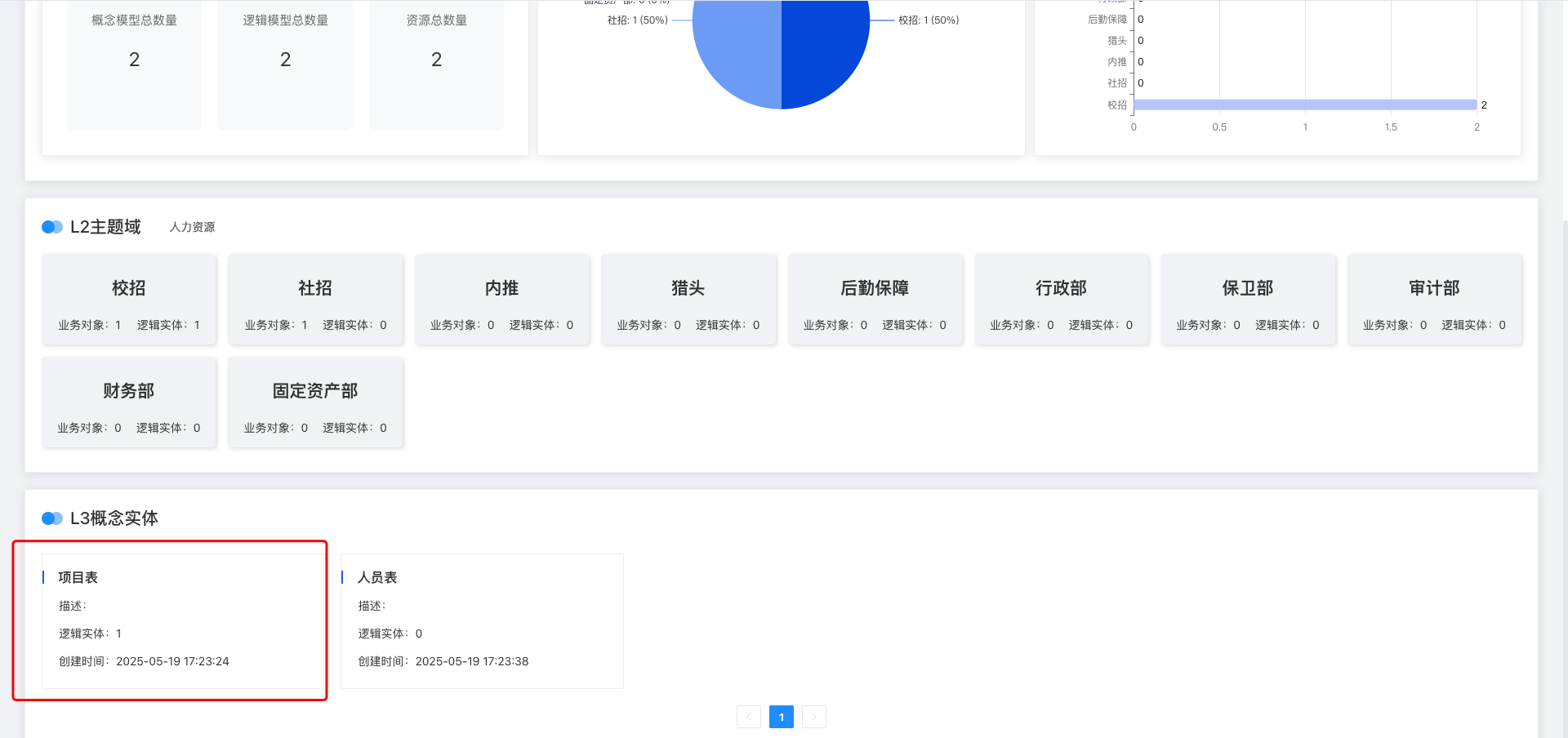The image size is (1568, 738).
Task: Select the 财务部 theme domain card
Action: [129, 402]
